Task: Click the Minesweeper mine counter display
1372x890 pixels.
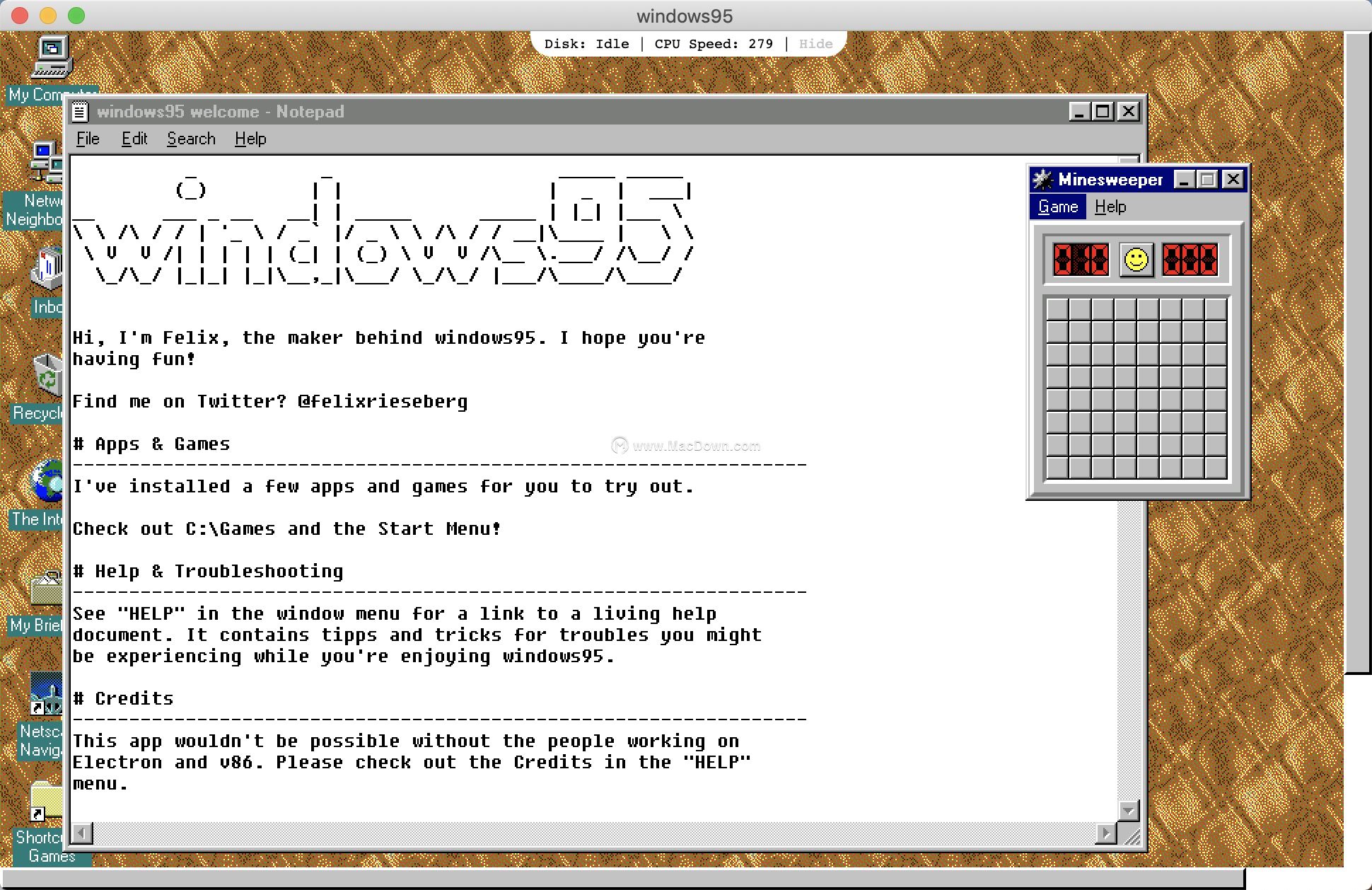Action: 1081,260
